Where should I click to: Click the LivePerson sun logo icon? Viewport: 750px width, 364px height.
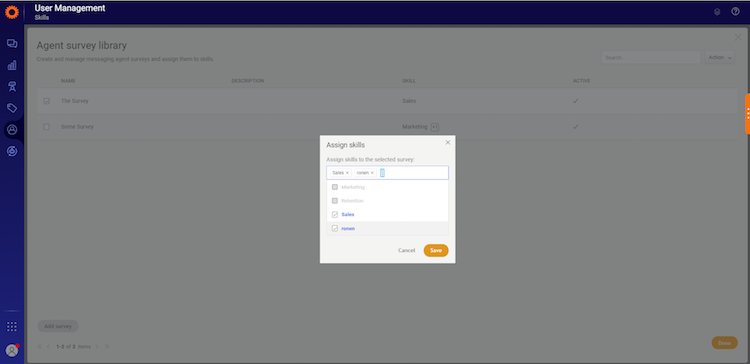click(12, 12)
